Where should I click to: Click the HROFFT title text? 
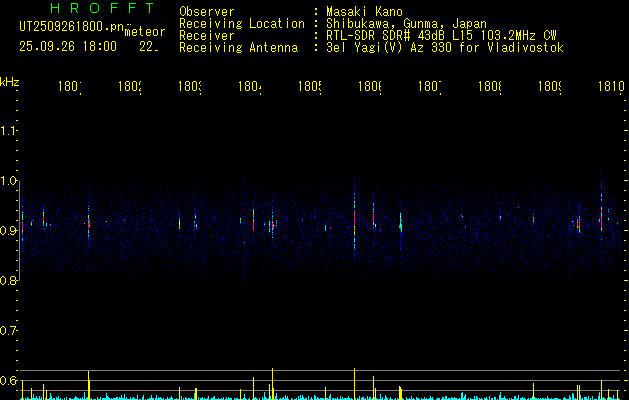click(x=103, y=8)
